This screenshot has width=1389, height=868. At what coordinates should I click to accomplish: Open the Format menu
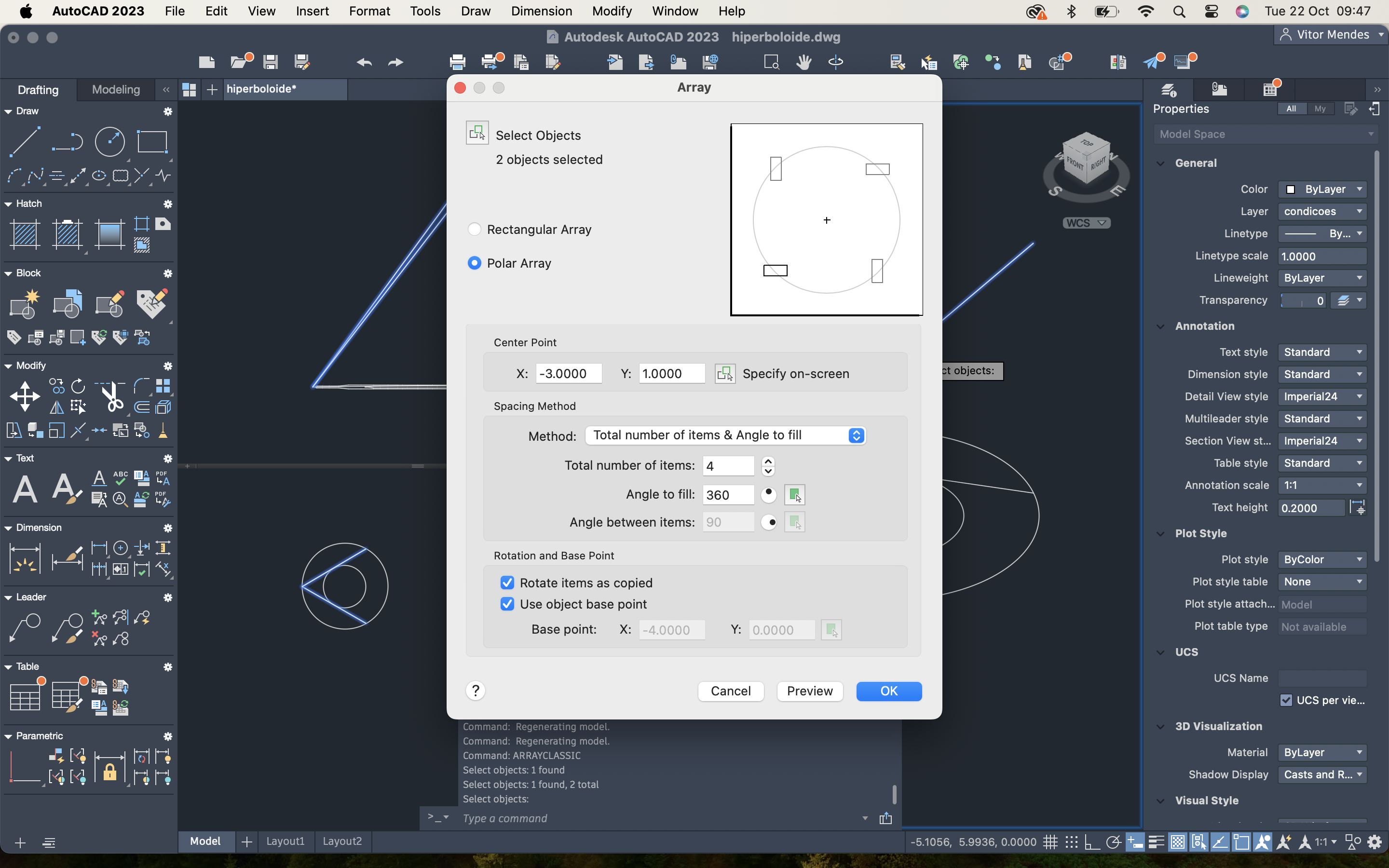369,11
